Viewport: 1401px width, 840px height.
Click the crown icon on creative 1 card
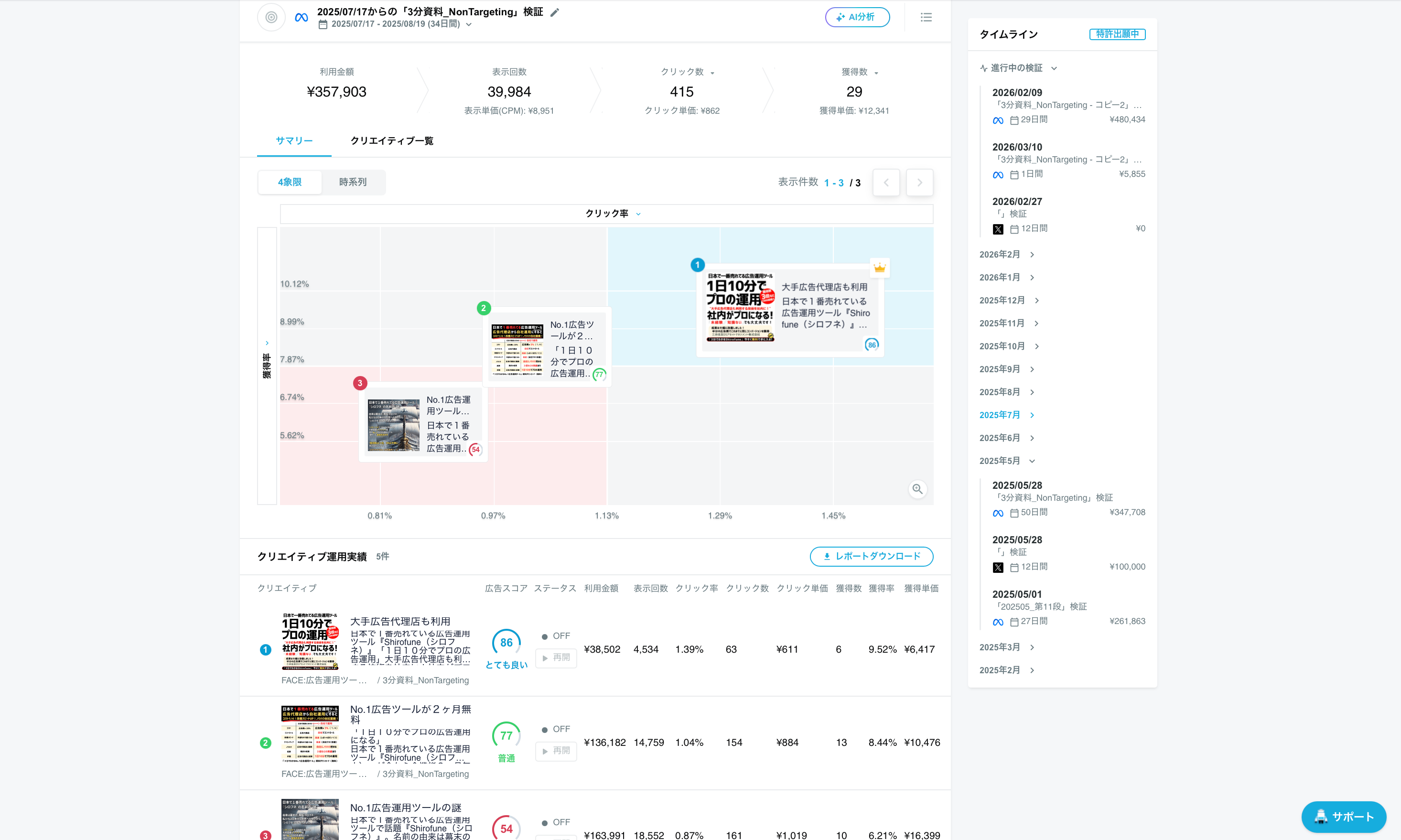[x=879, y=268]
